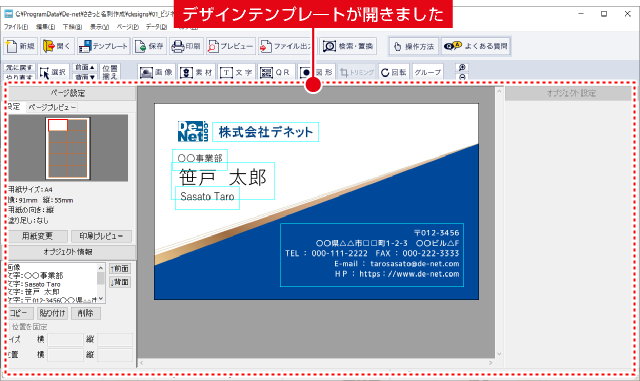Screen dimensions: 640x381
Task: Click the 横 size input field
Action: [x=65, y=339]
